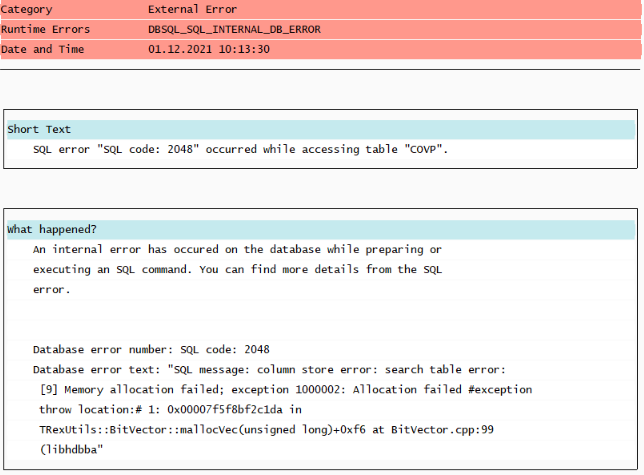Click the throw location address line
This screenshot has height=475, width=644.
coord(170,410)
